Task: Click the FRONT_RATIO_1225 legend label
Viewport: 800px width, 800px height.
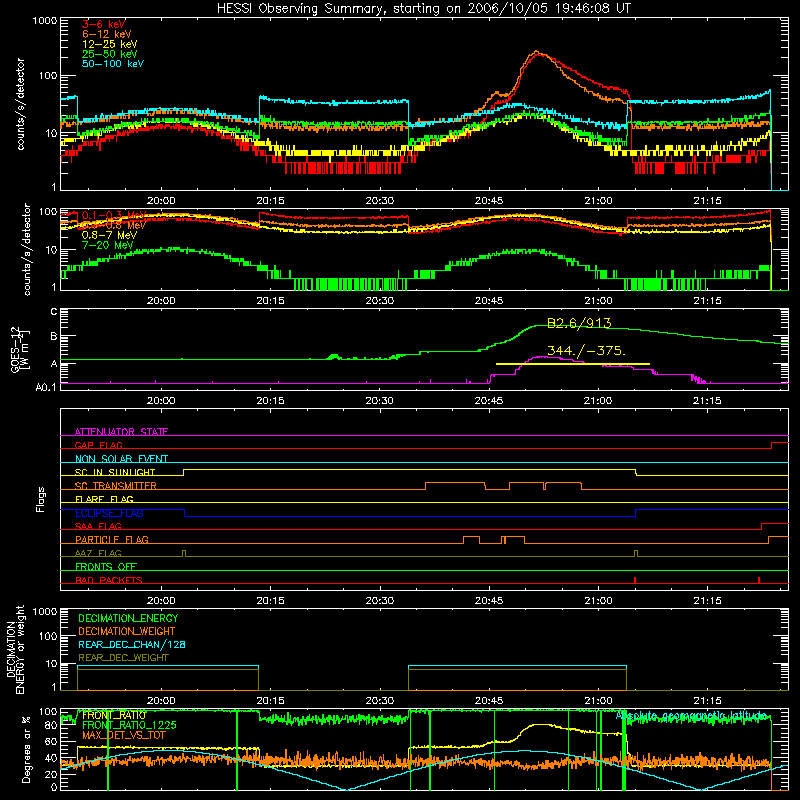Action: 129,725
